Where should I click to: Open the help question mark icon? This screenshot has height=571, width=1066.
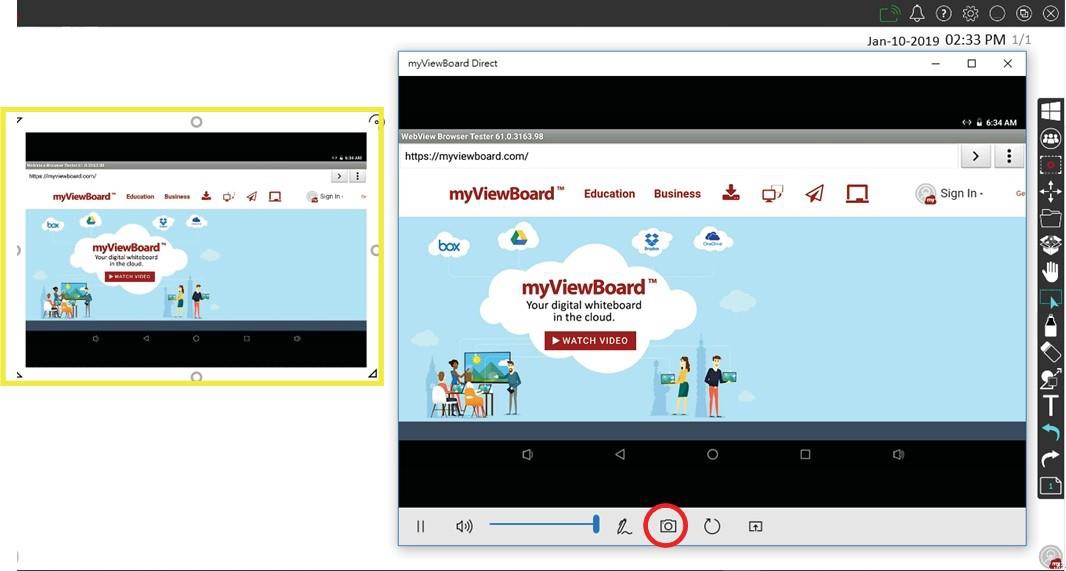[x=943, y=14]
